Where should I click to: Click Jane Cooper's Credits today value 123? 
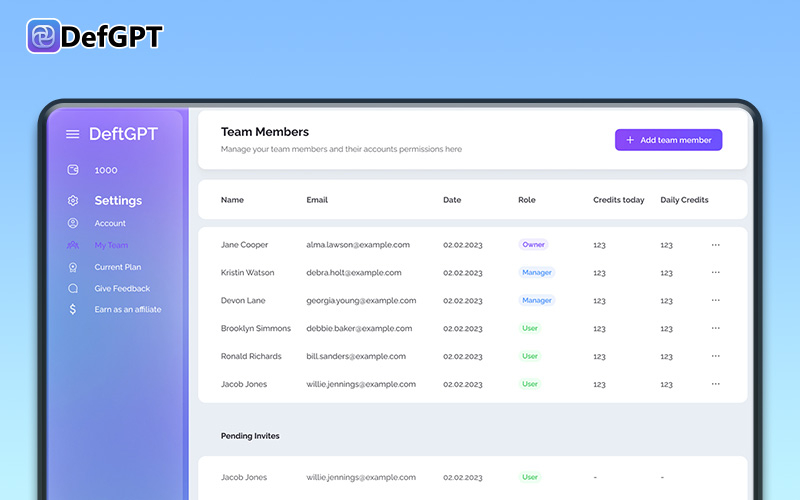point(599,245)
